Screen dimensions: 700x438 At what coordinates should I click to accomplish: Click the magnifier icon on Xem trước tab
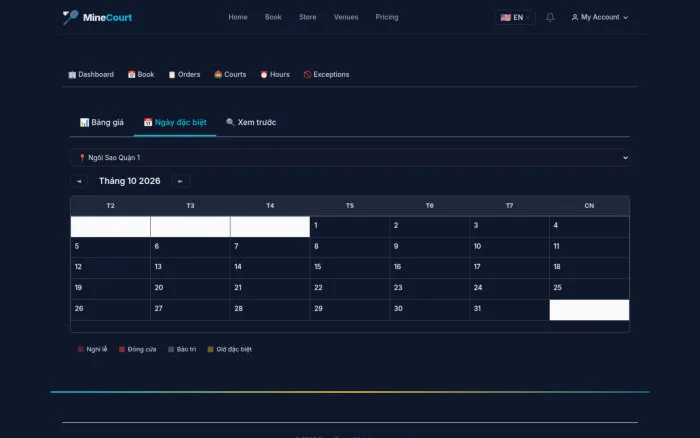click(x=230, y=122)
